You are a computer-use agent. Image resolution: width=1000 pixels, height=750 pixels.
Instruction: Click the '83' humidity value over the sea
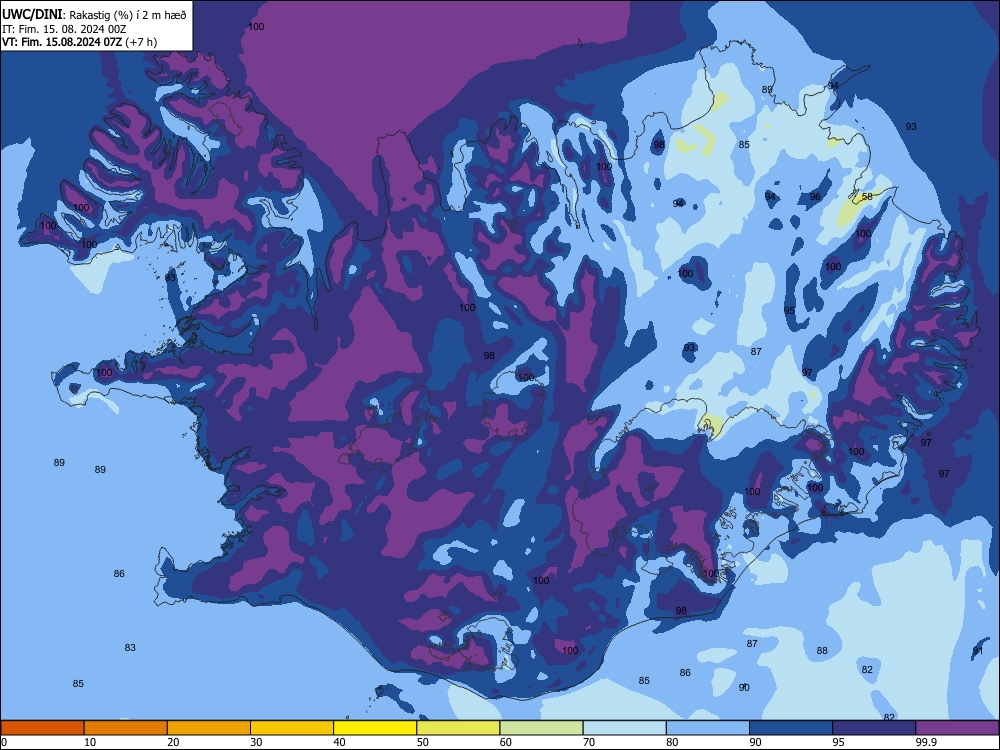tap(130, 647)
